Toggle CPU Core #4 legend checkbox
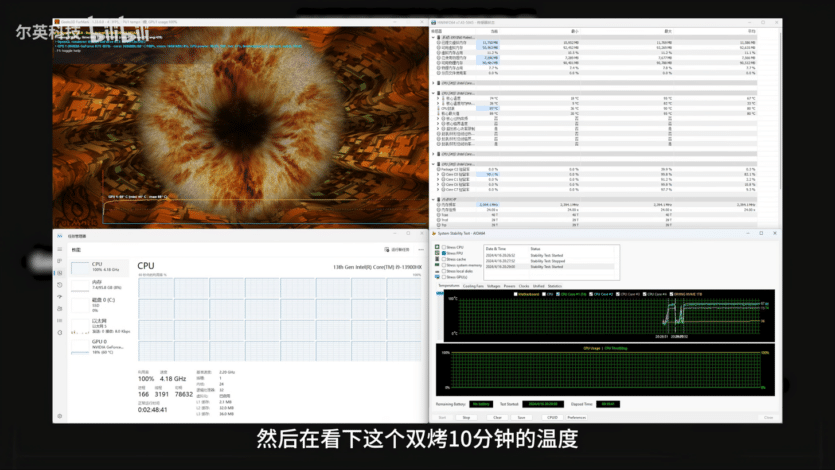 coord(644,294)
